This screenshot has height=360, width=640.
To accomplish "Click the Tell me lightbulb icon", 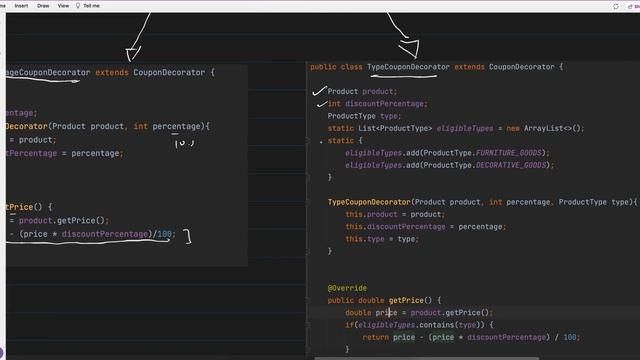I will [x=78, y=6].
